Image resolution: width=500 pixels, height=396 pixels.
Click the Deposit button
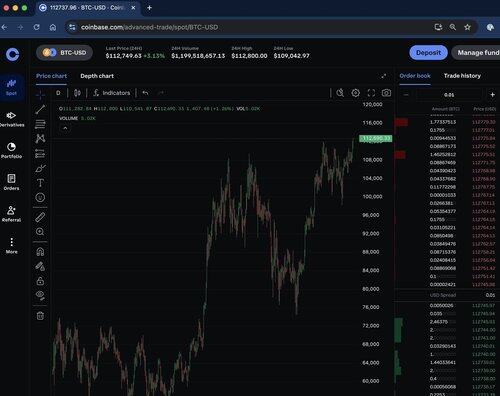[428, 53]
